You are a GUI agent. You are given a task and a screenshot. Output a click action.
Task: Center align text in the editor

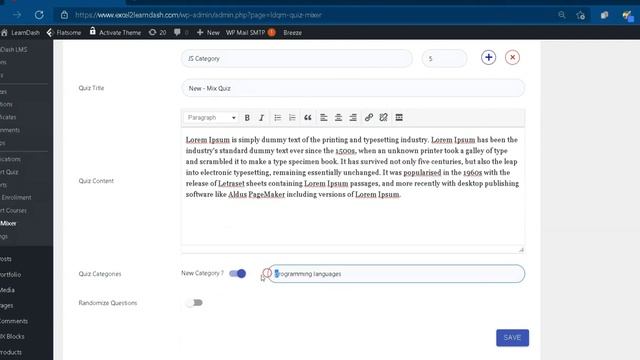(338, 118)
